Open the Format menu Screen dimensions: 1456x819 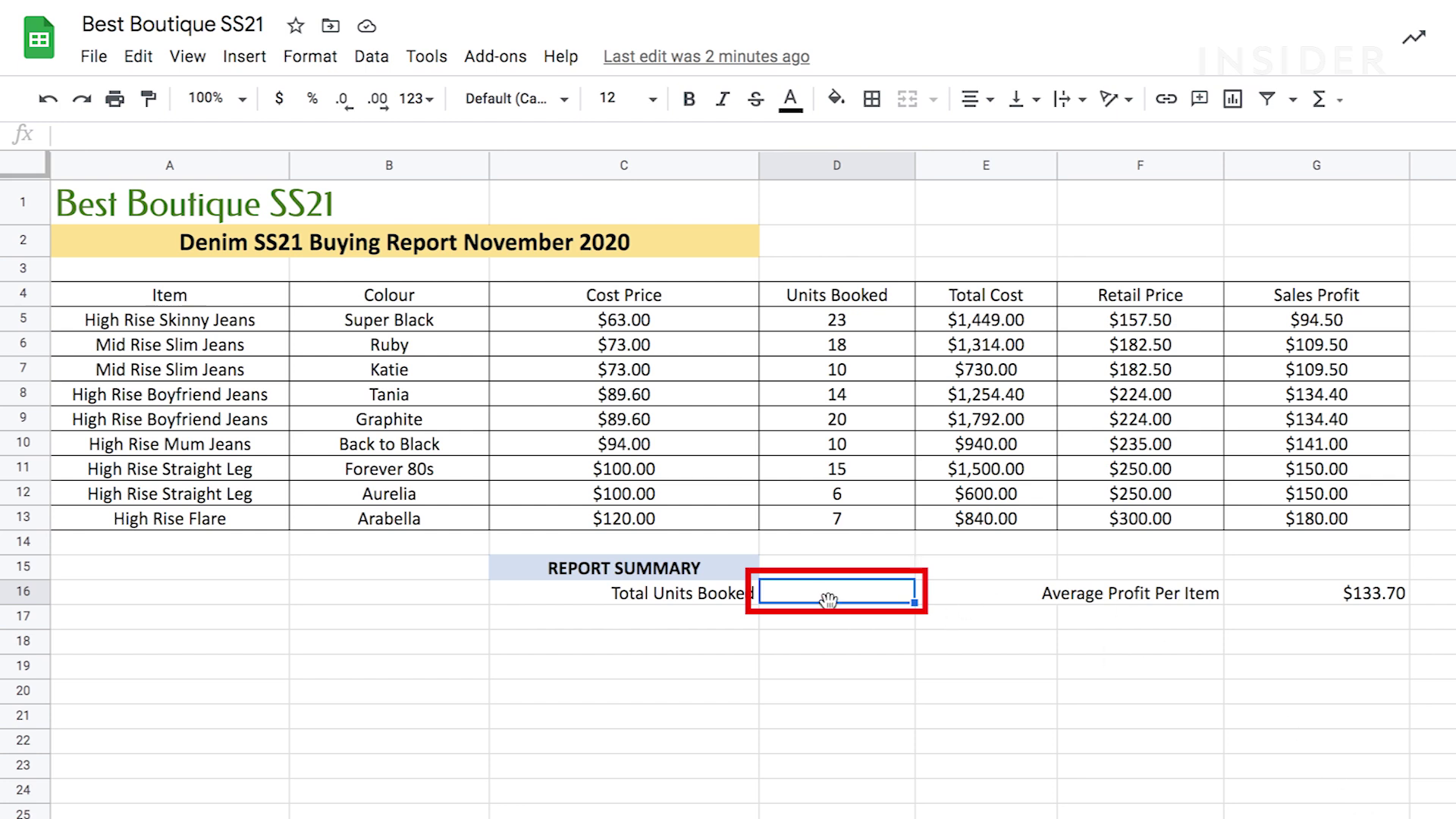309,56
